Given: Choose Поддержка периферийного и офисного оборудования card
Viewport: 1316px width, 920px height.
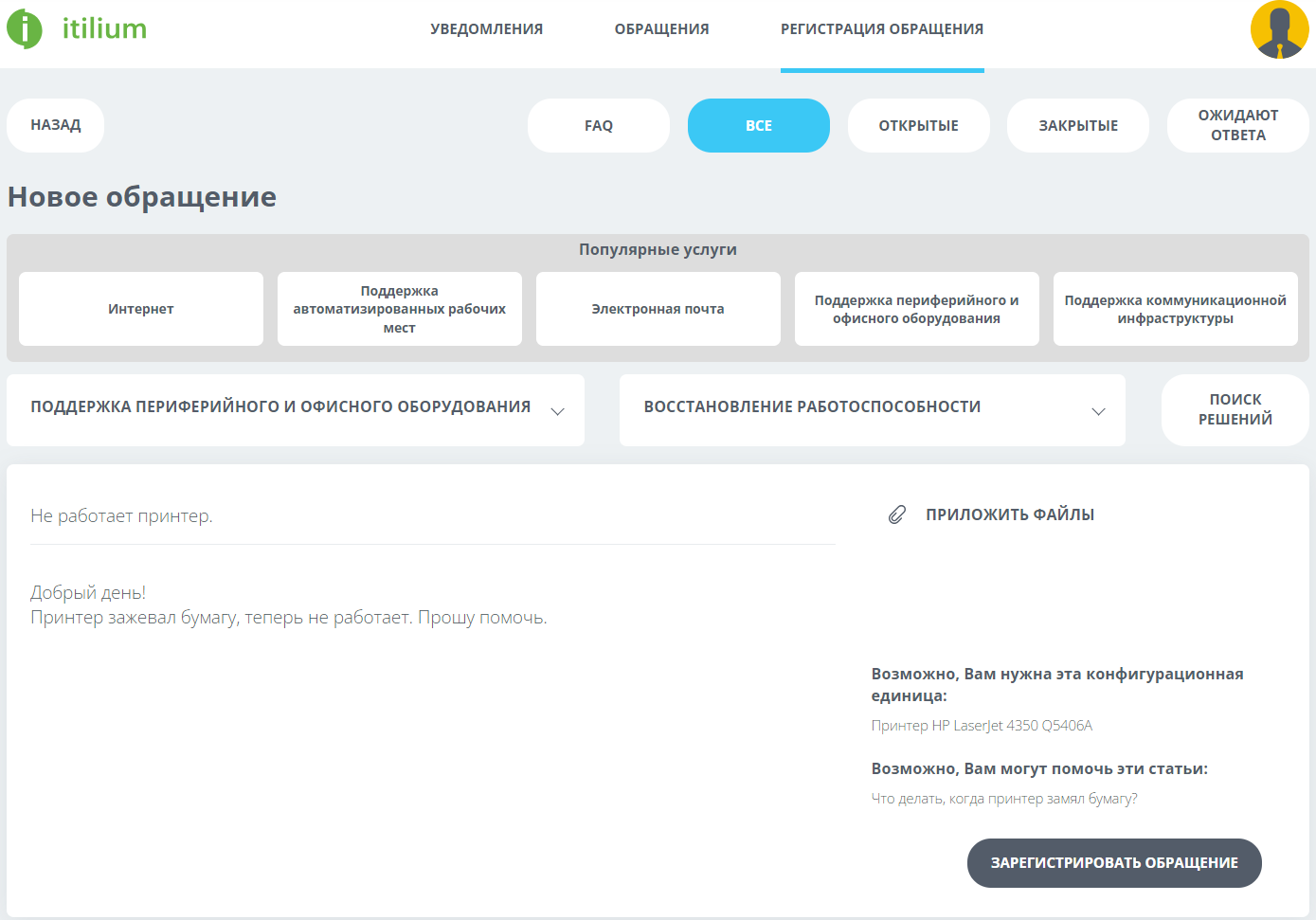Looking at the screenshot, I should tap(917, 309).
